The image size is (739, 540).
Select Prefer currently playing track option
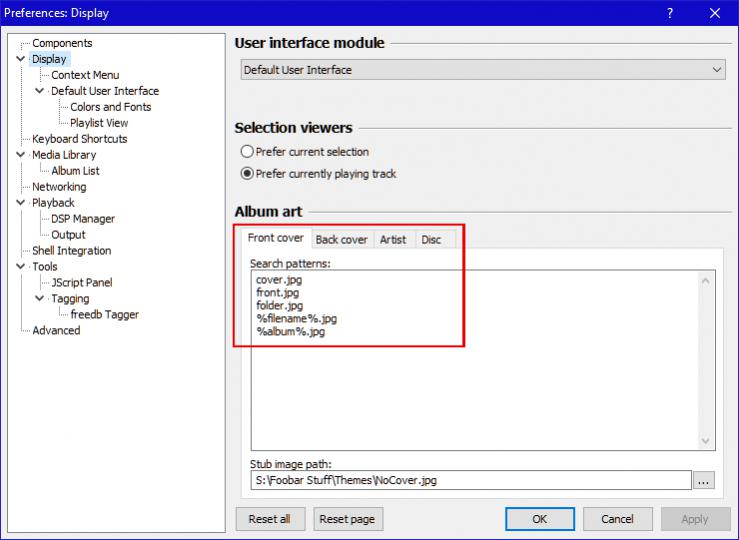(x=247, y=174)
